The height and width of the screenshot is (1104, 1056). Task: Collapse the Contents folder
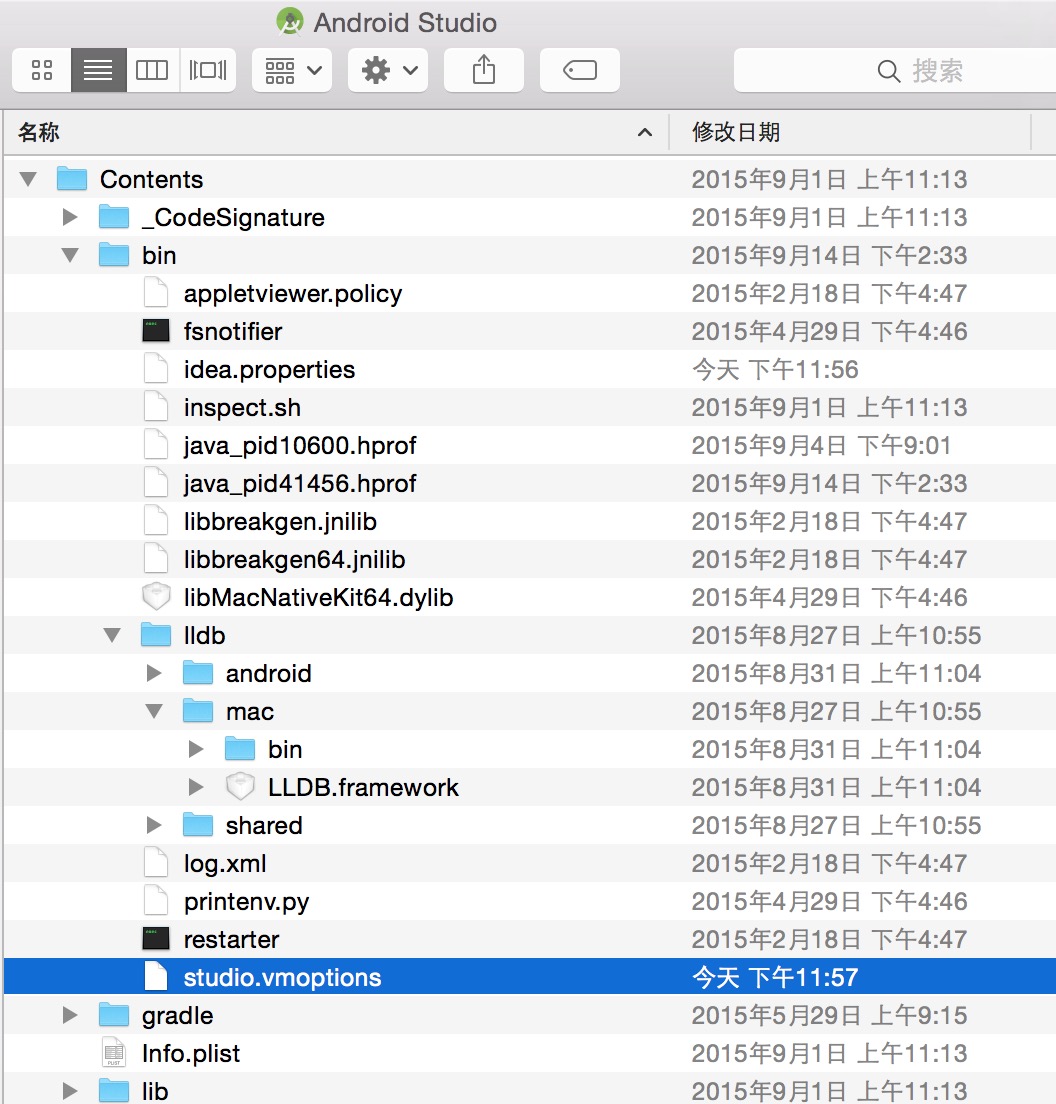click(28, 179)
